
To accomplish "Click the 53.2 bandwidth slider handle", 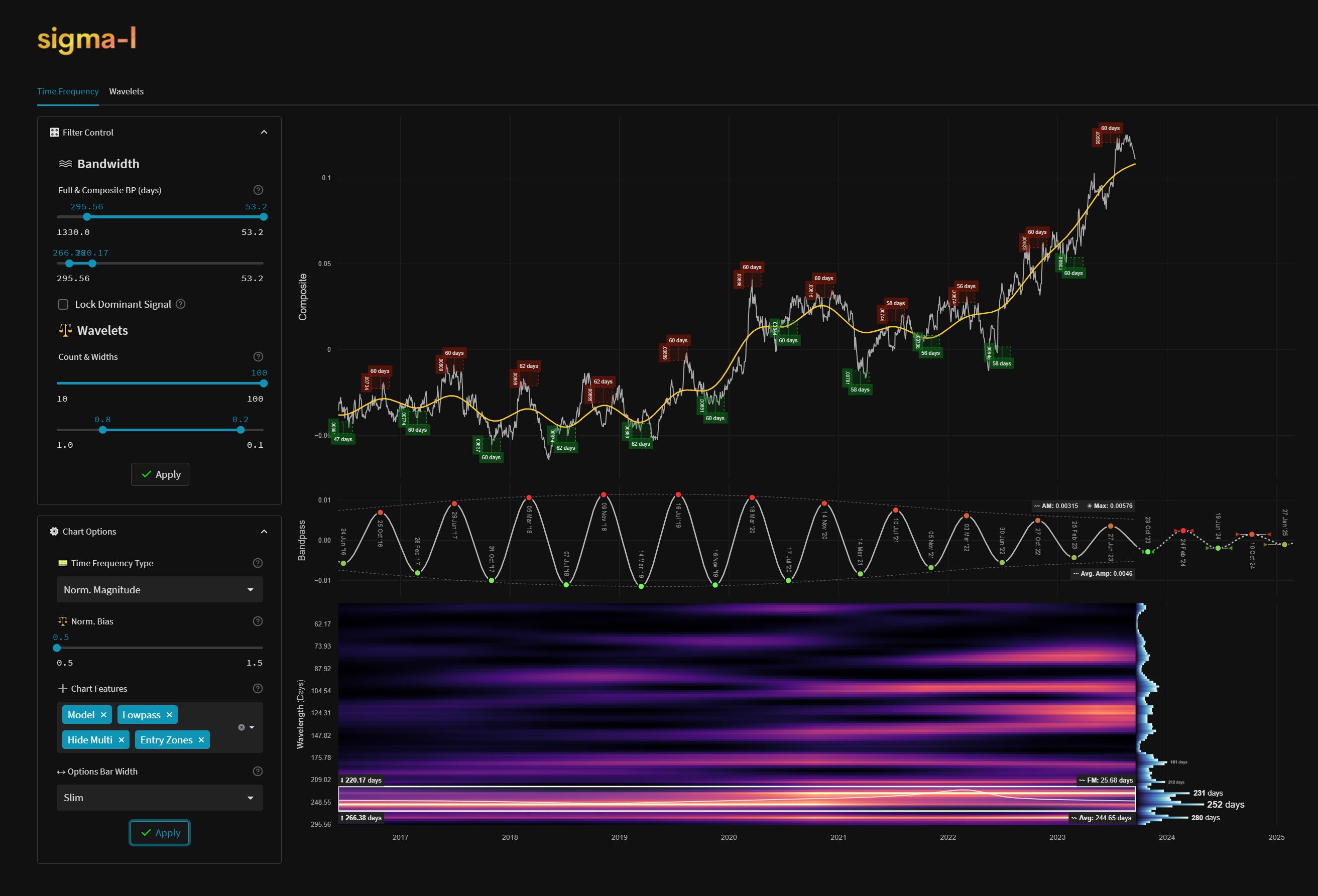I will (264, 217).
